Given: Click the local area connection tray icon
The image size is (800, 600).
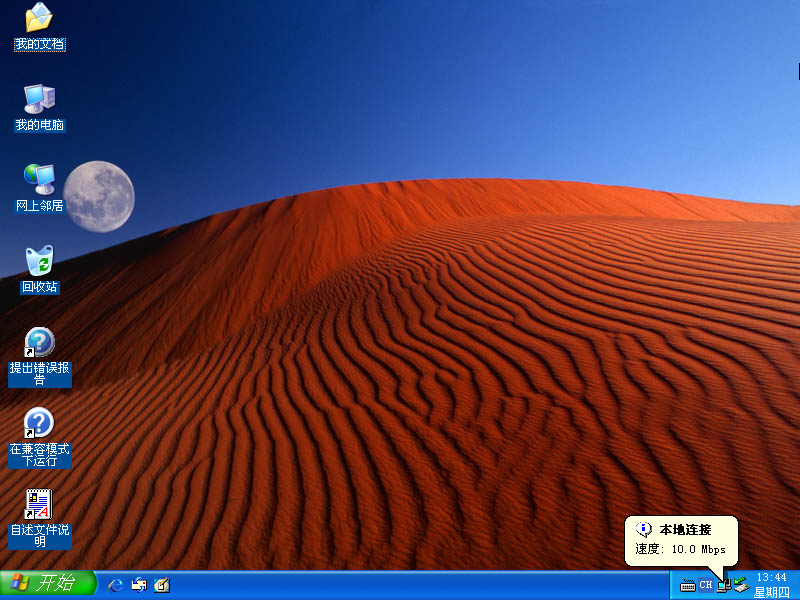Looking at the screenshot, I should [x=723, y=586].
